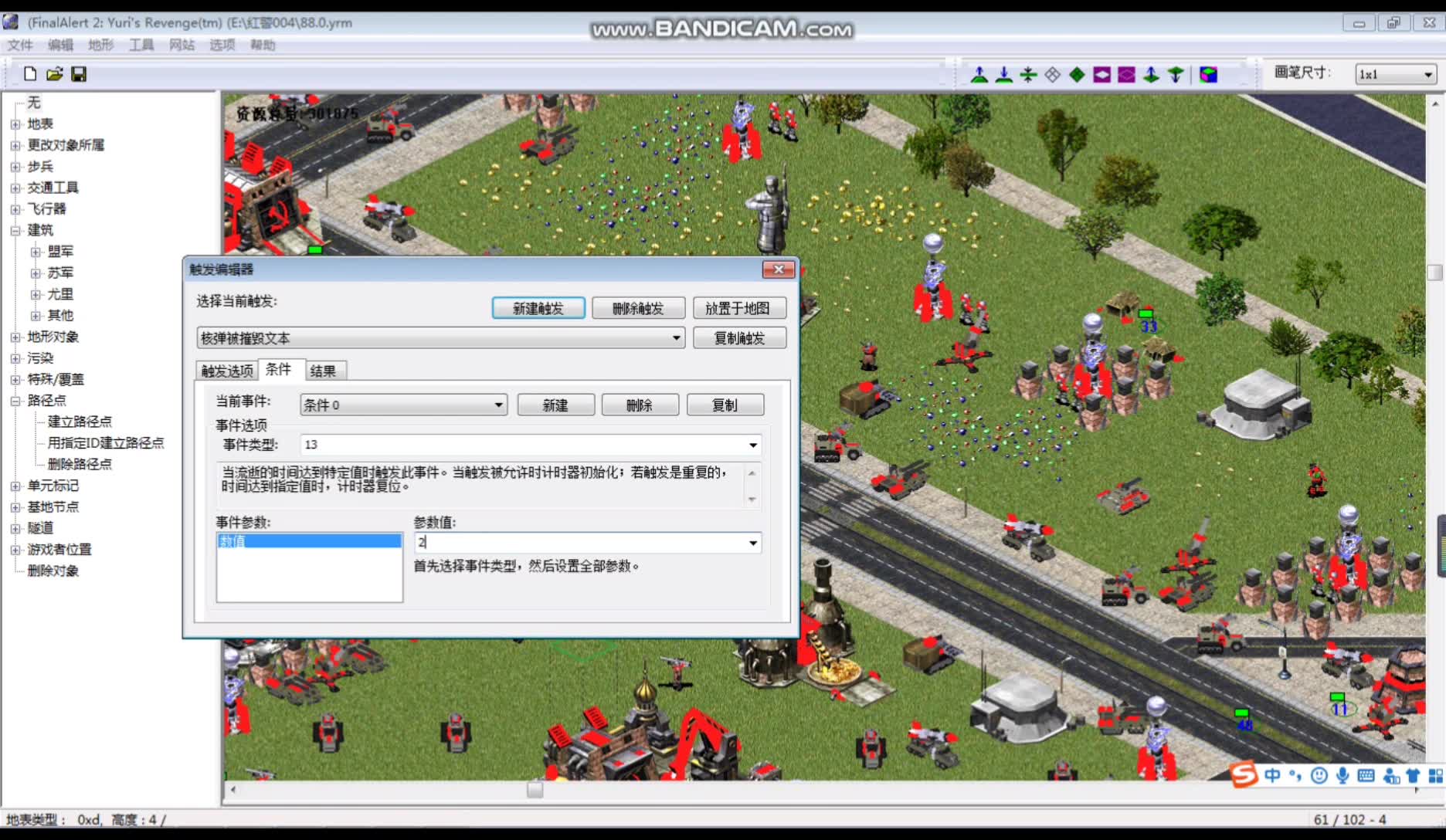This screenshot has width=1446, height=840.
Task: Select 建立路径点 tree item
Action: click(x=80, y=422)
